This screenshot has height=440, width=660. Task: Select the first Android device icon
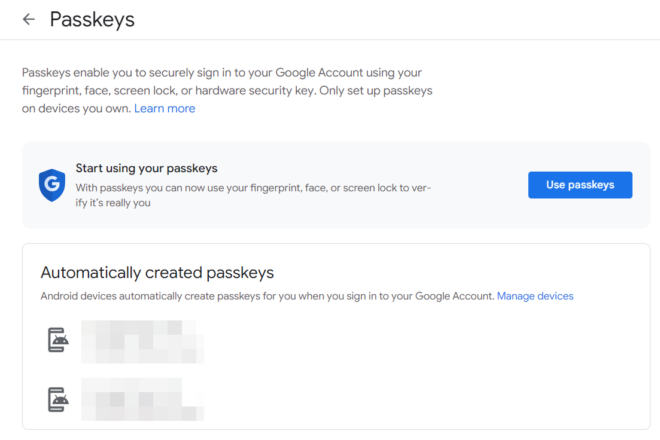click(x=58, y=340)
